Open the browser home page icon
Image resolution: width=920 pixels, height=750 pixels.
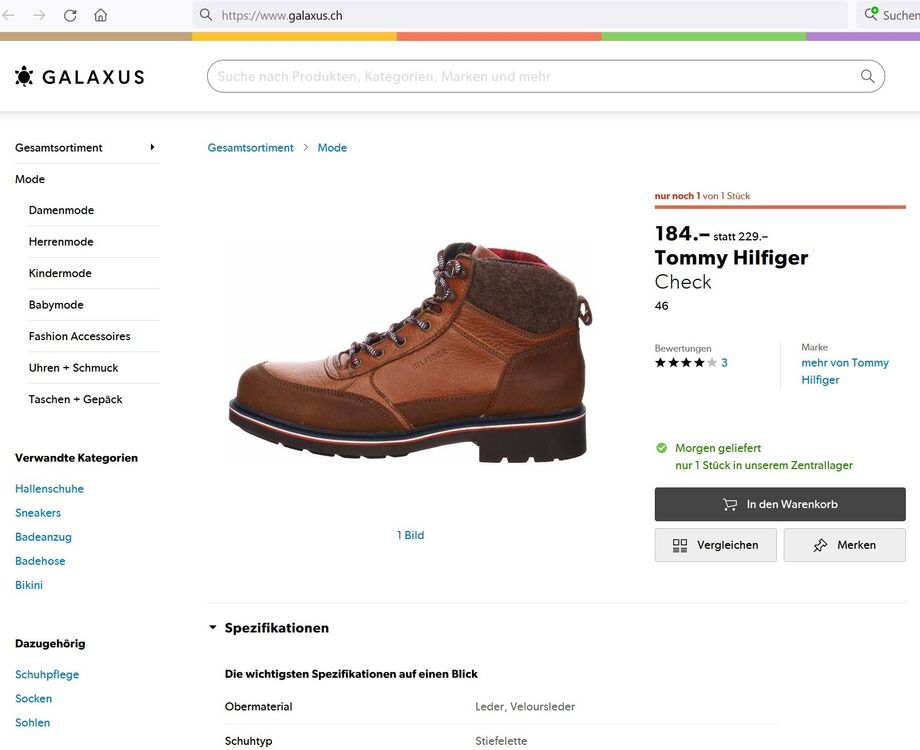(x=101, y=15)
